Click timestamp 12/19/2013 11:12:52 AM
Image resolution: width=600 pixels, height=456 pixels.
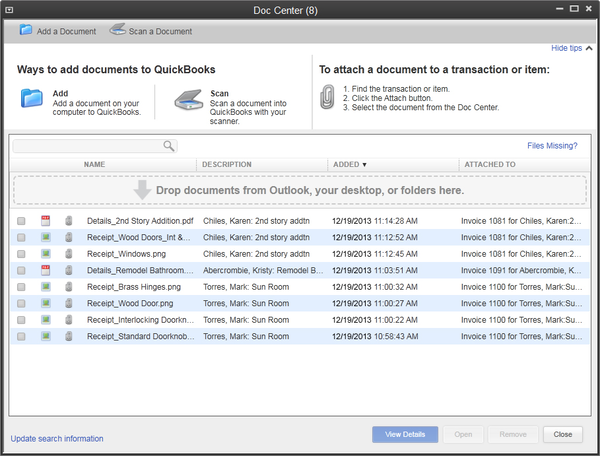375,237
